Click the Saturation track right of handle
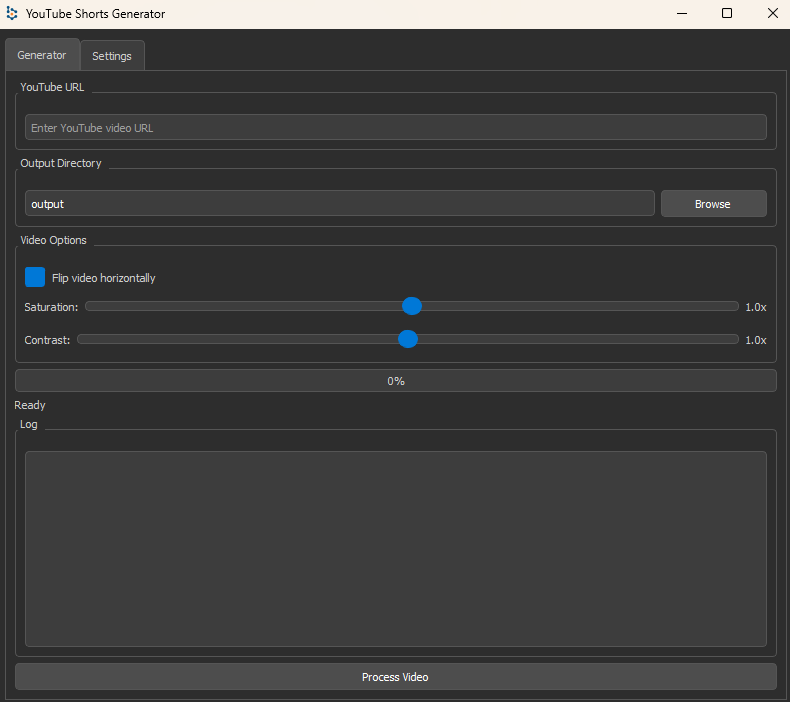 pyautogui.click(x=580, y=306)
